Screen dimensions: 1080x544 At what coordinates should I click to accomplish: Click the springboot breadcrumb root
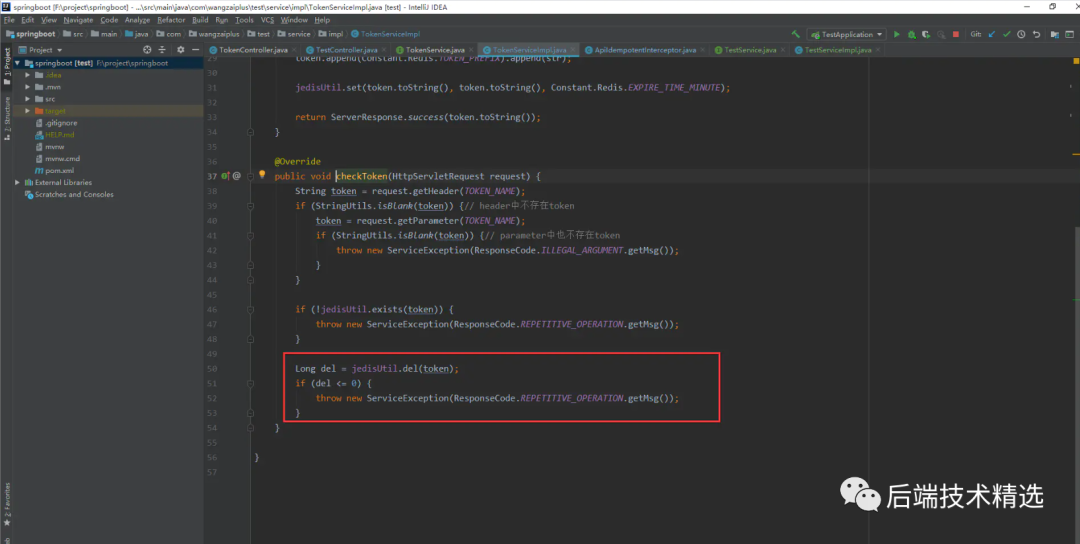pyautogui.click(x=31, y=34)
